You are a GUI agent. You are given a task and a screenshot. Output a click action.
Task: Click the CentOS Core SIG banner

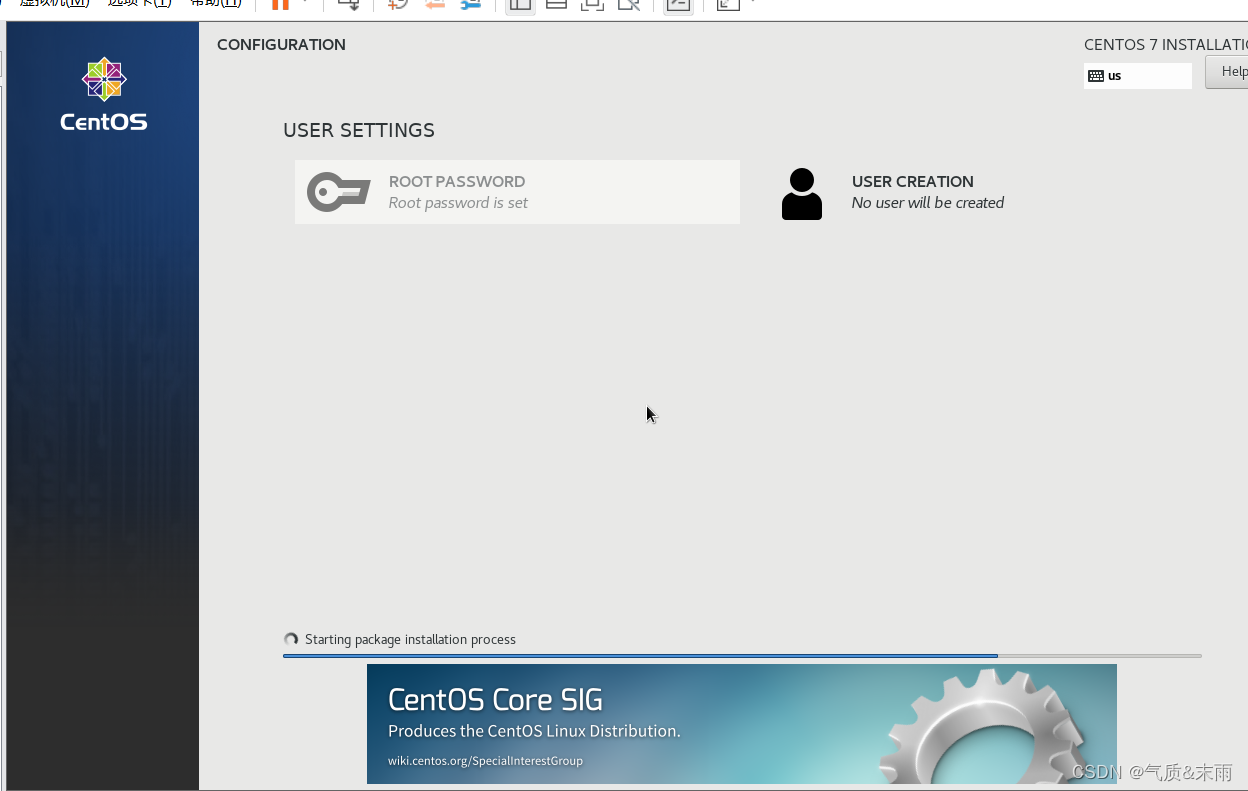pos(742,724)
